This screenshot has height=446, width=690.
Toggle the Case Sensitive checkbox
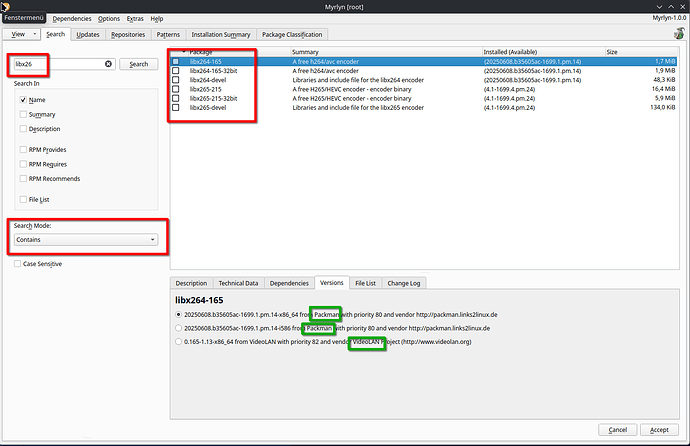coord(18,263)
